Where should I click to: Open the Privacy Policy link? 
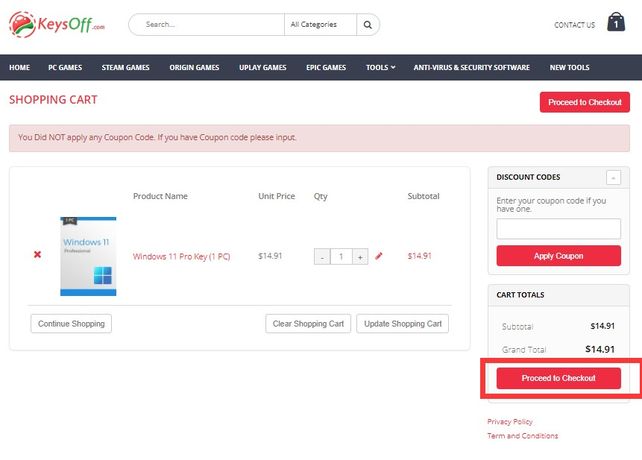tap(510, 422)
